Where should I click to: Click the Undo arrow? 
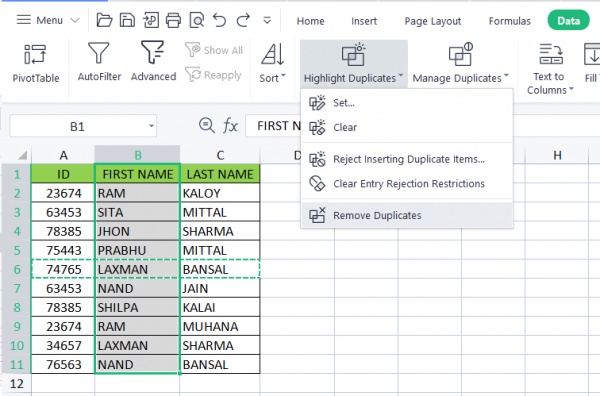pos(220,20)
